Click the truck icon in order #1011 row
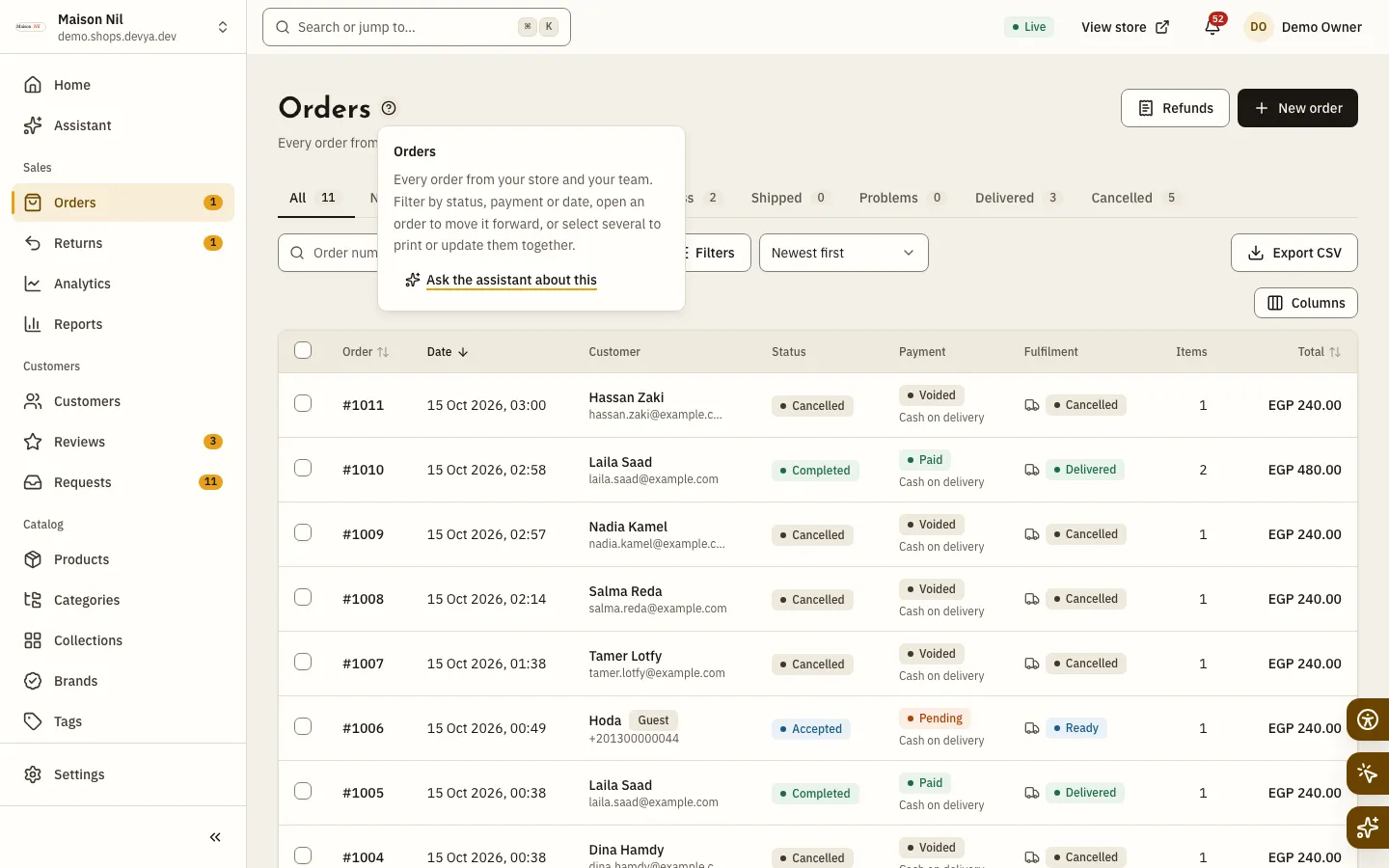The width and height of the screenshot is (1389, 868). tap(1031, 405)
